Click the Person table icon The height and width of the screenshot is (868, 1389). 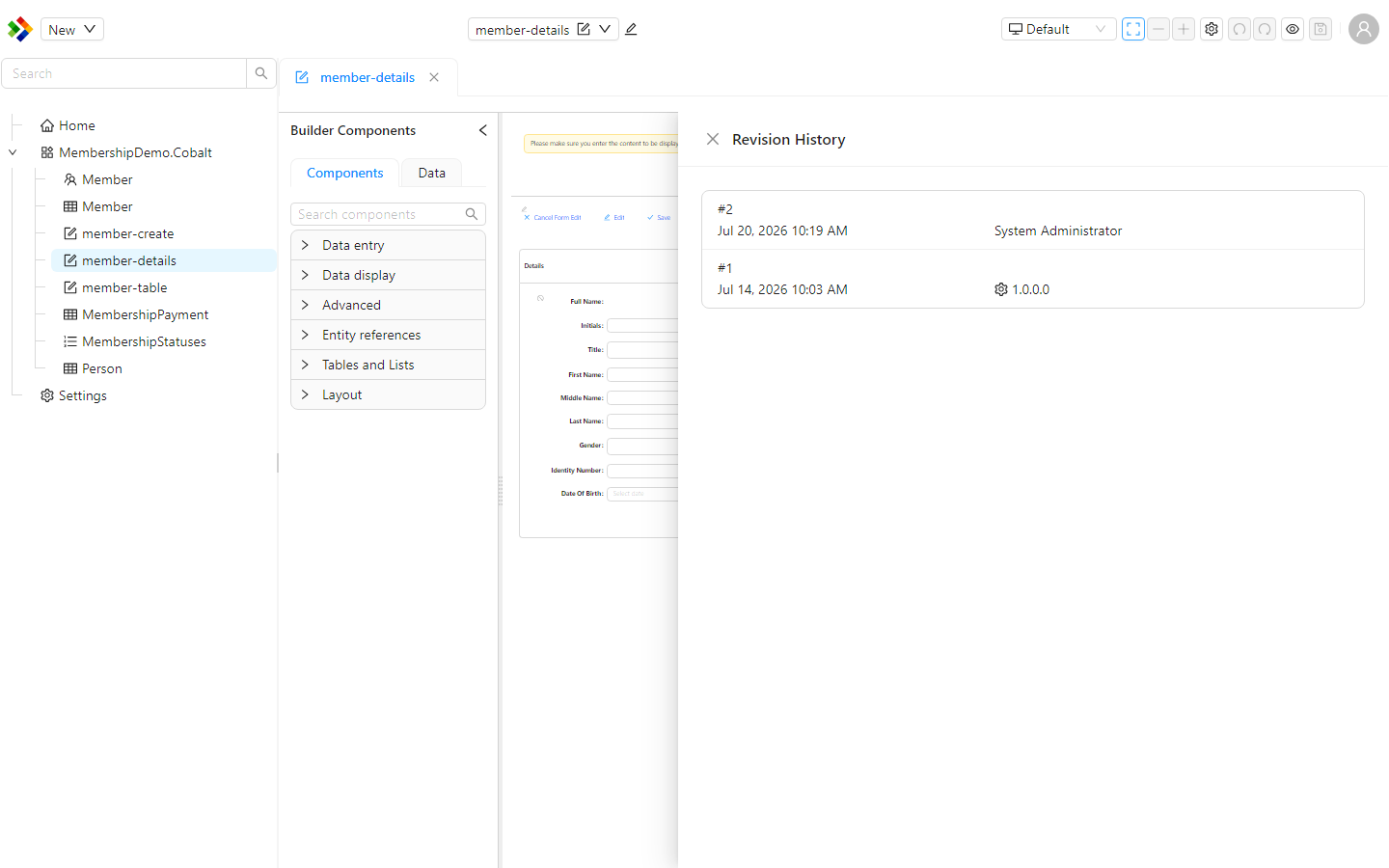click(x=70, y=368)
